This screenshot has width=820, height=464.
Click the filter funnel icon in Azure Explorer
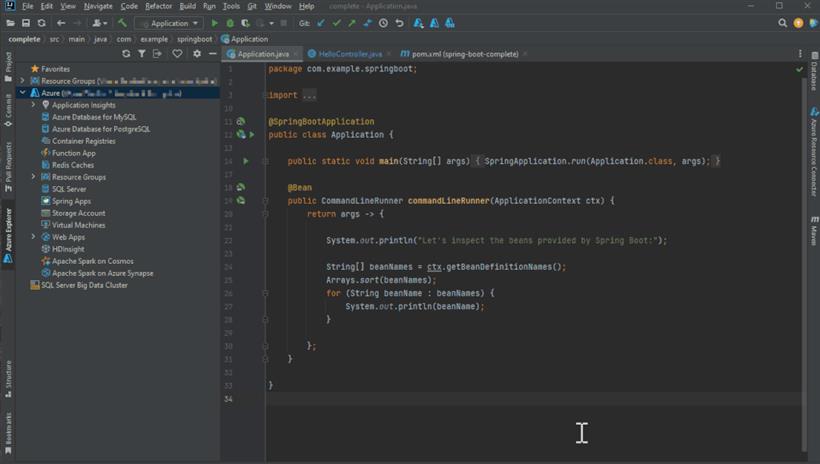click(142, 53)
